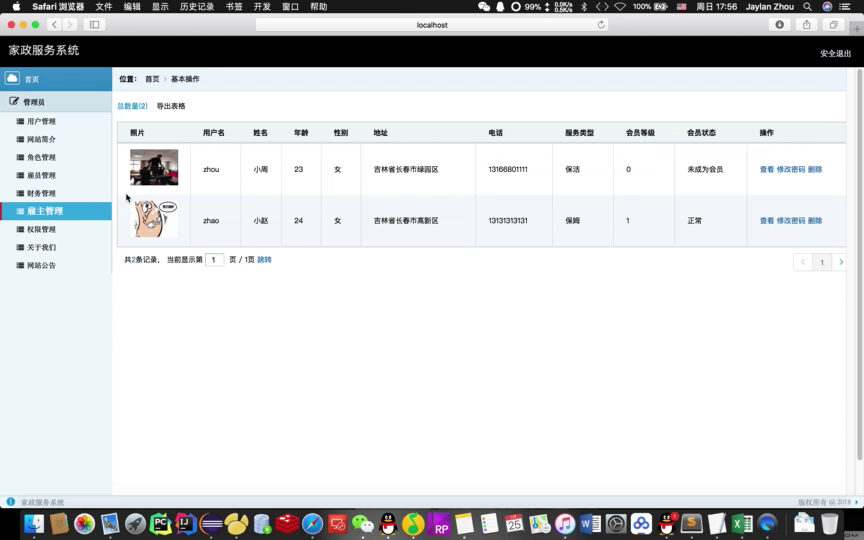864x540 pixels.
Task: Click 首页 in the breadcrumb
Action: pyautogui.click(x=152, y=79)
